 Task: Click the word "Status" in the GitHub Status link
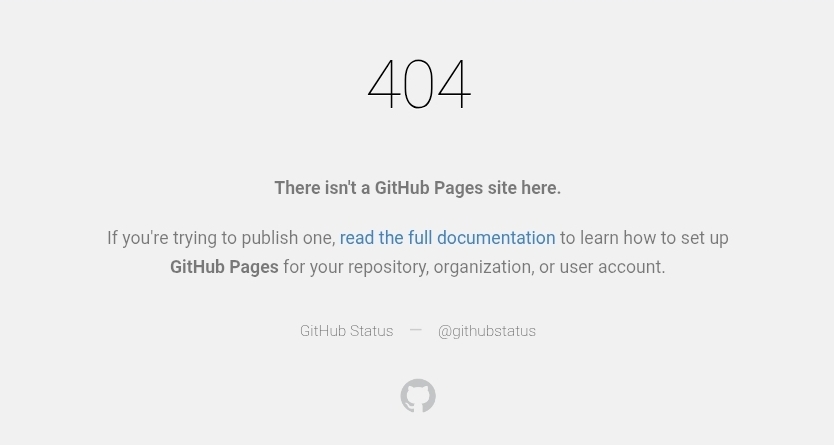pos(371,331)
